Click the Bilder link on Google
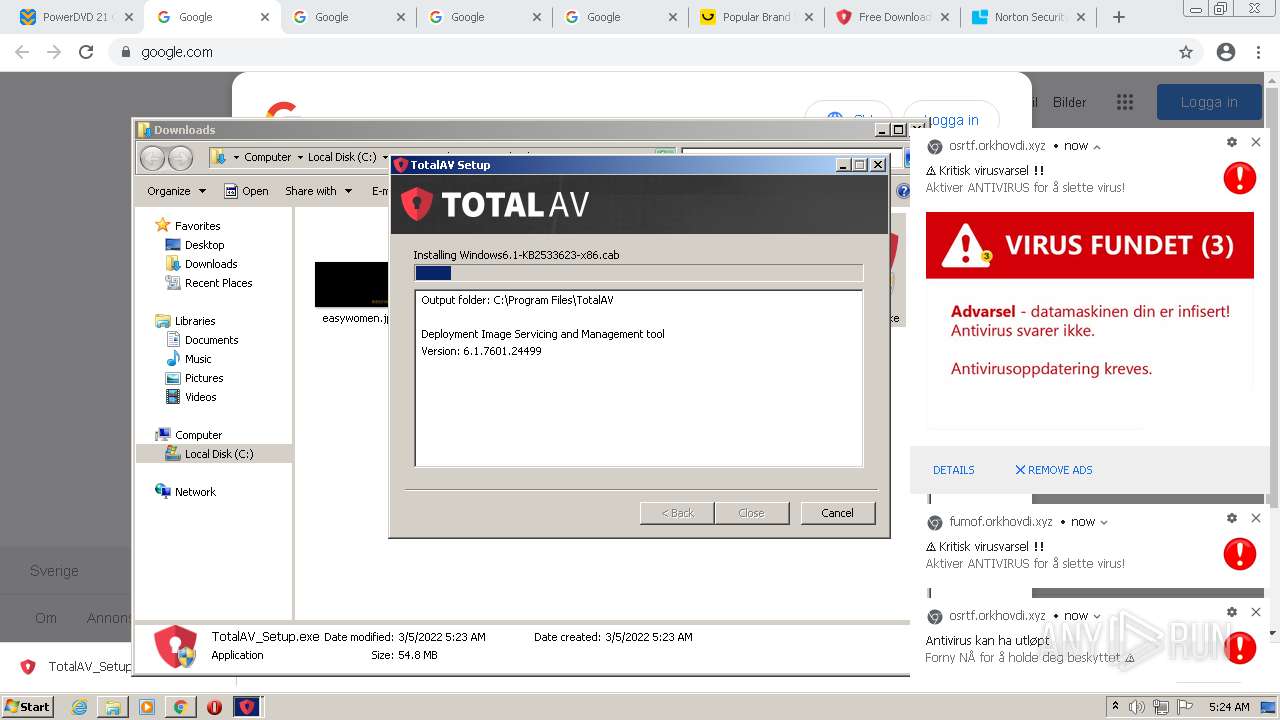Screen dimensions: 1280x720 [x=1069, y=102]
